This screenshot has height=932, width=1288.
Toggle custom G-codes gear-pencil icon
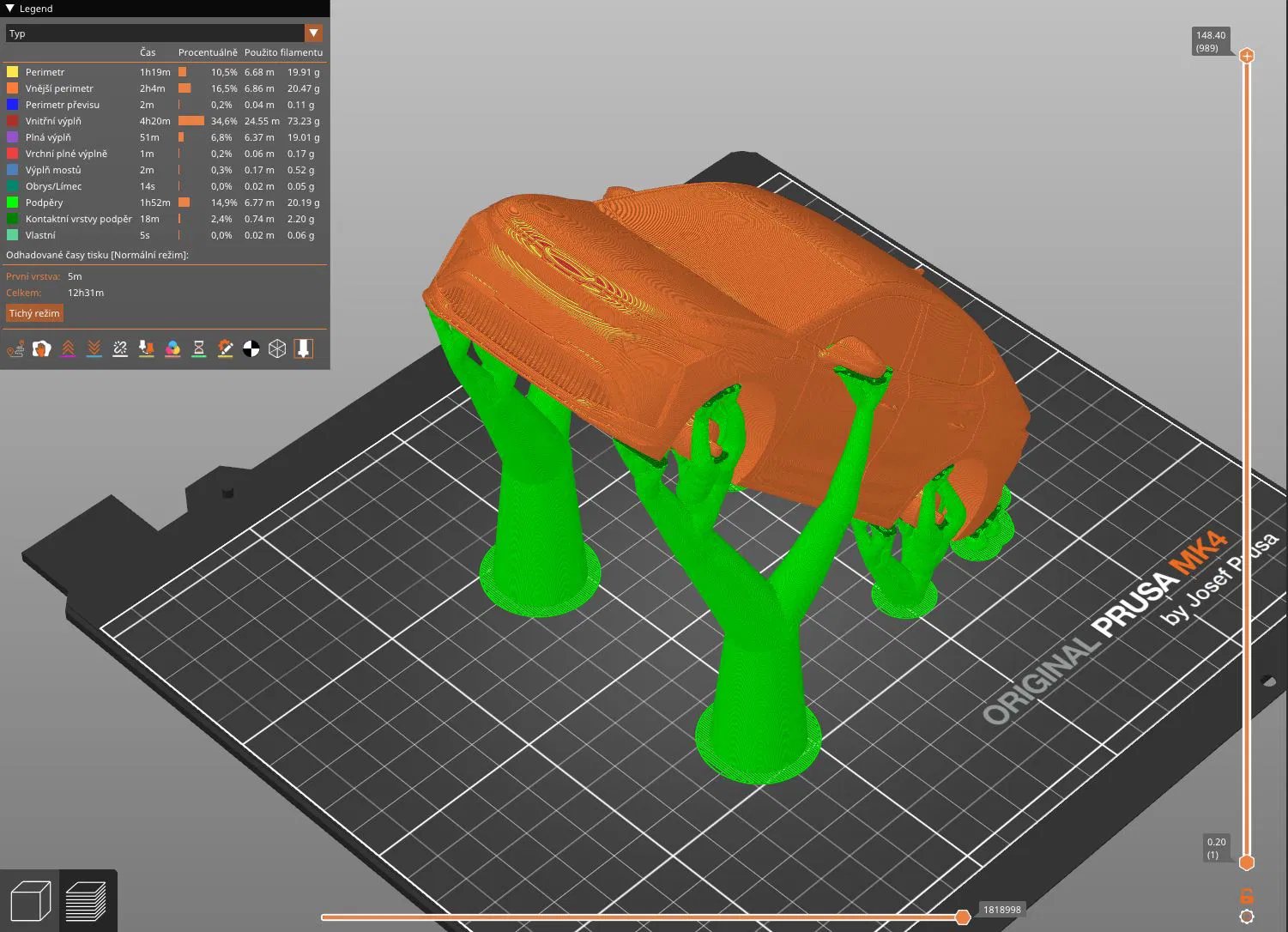point(225,348)
